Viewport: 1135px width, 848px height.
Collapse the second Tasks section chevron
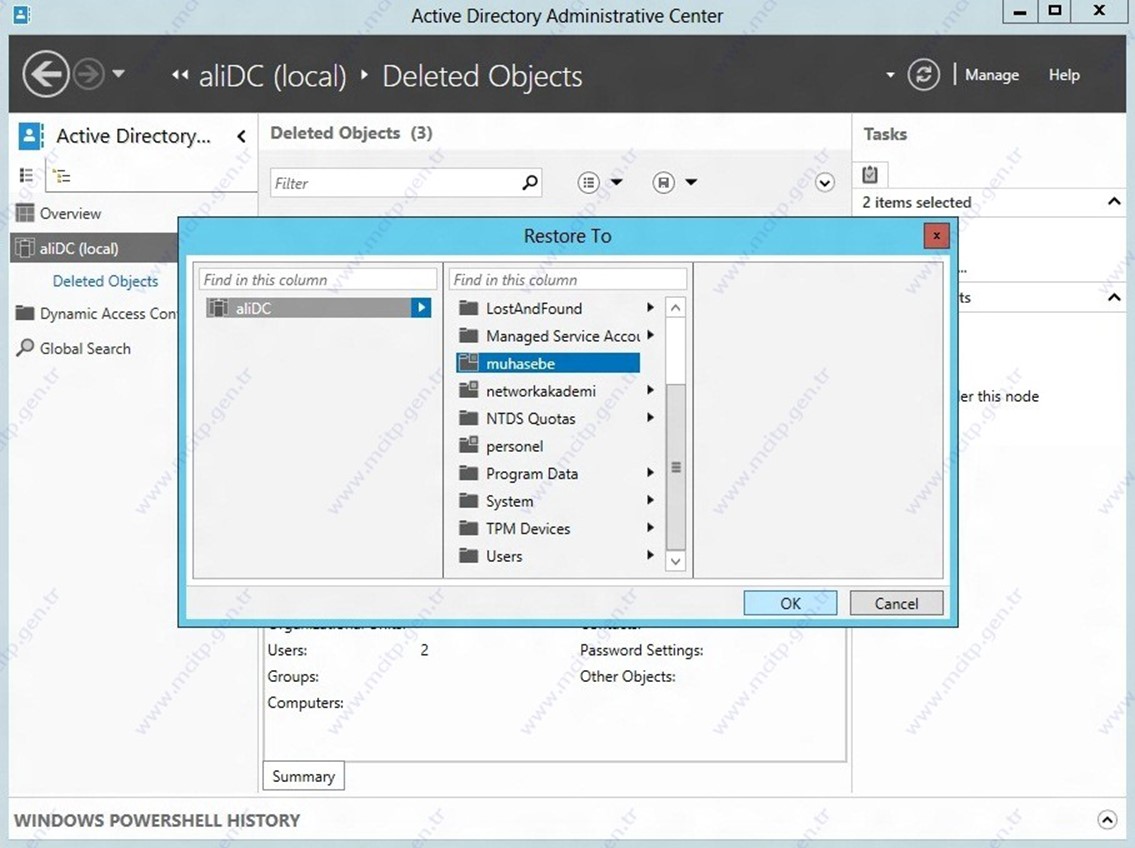coord(1114,297)
